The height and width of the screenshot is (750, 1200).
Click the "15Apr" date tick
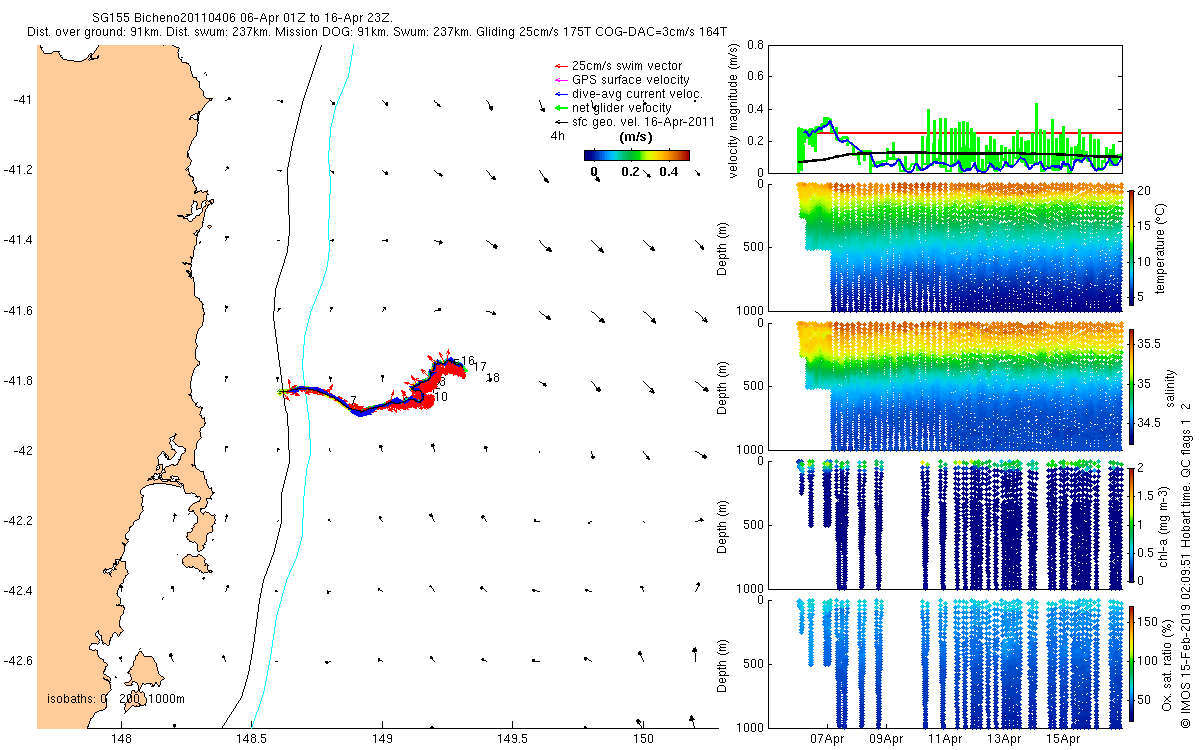point(1063,740)
